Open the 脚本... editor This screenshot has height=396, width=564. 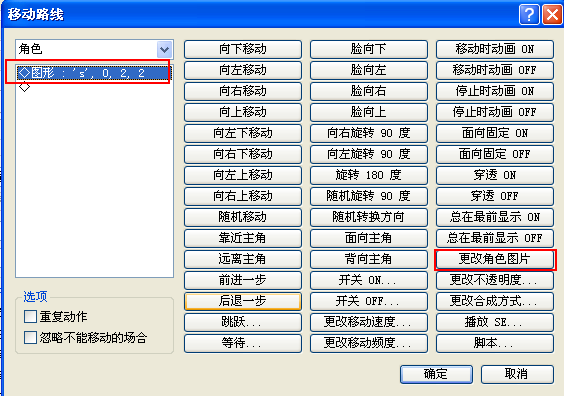coord(495,343)
